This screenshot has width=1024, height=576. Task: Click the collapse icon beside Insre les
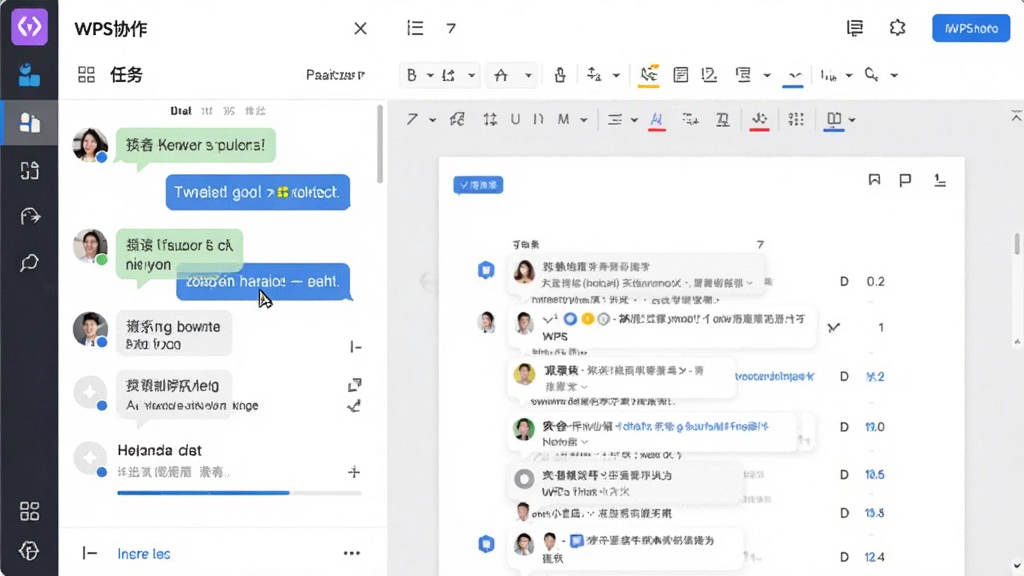(x=89, y=553)
